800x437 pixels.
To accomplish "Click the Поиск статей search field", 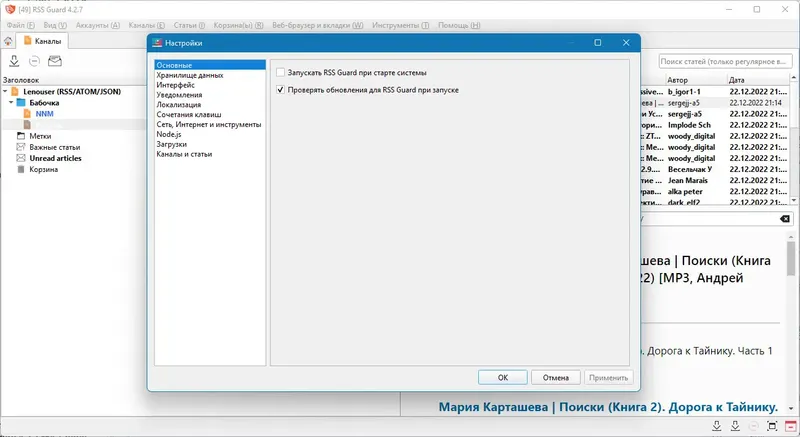I will tap(725, 61).
